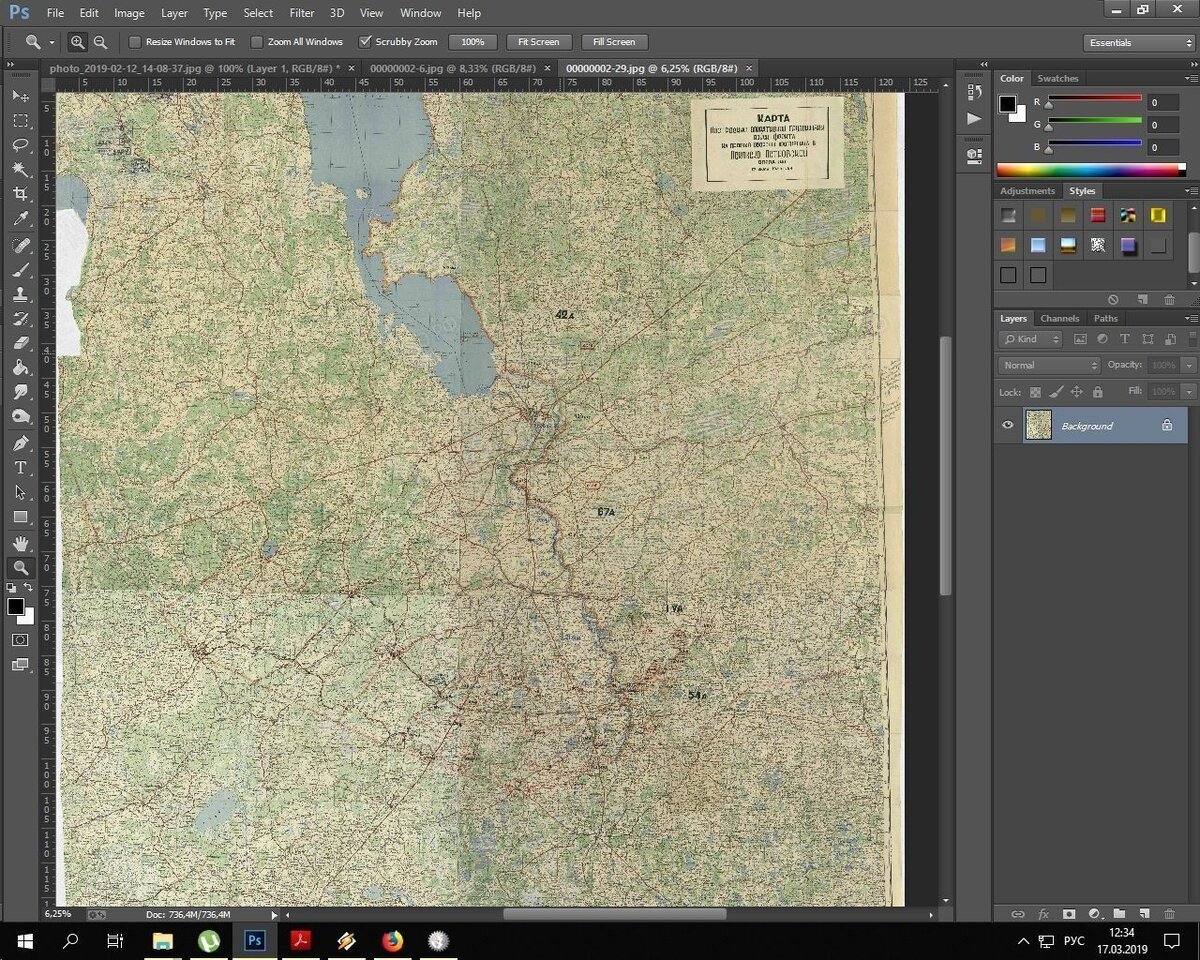The width and height of the screenshot is (1200, 960).
Task: Expand status bar document info arrow
Action: pos(275,915)
